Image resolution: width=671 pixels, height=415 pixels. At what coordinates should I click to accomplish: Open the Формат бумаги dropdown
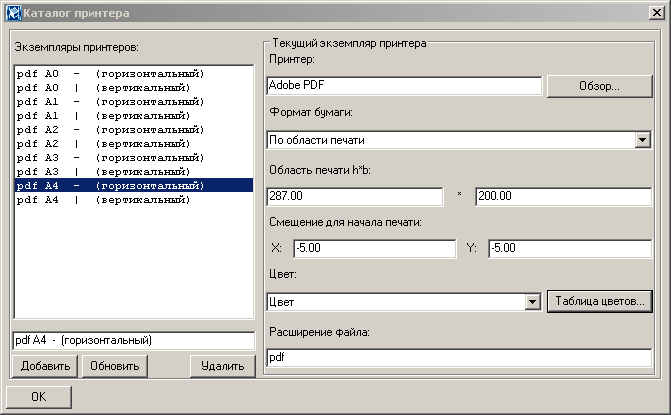642,140
